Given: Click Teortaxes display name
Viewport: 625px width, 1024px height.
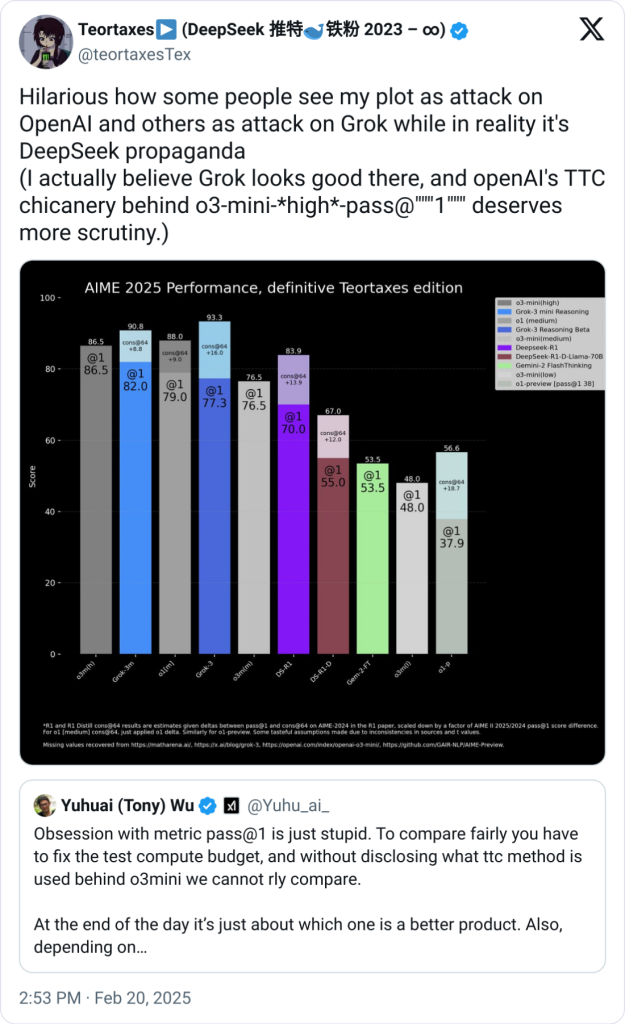Looking at the screenshot, I should click(x=116, y=30).
